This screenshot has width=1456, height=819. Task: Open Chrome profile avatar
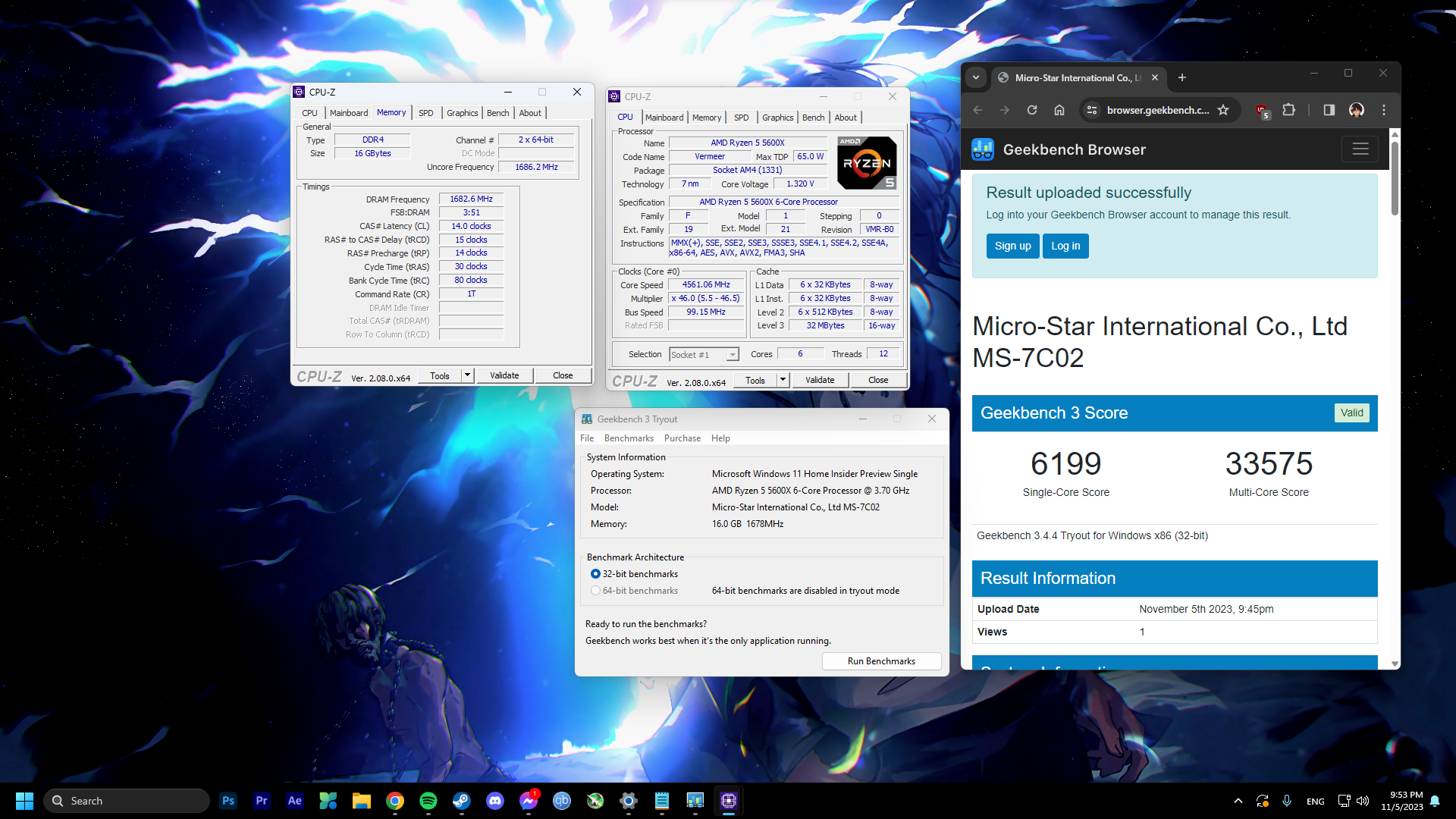pos(1357,110)
